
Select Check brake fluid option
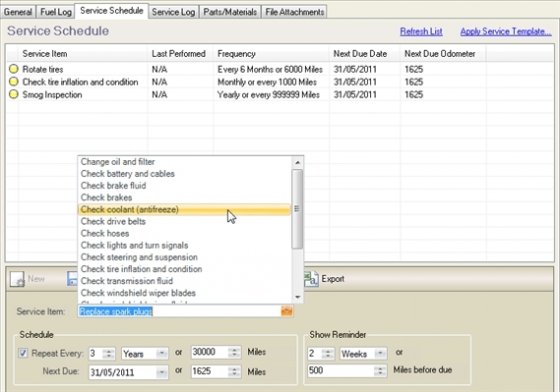coord(184,186)
